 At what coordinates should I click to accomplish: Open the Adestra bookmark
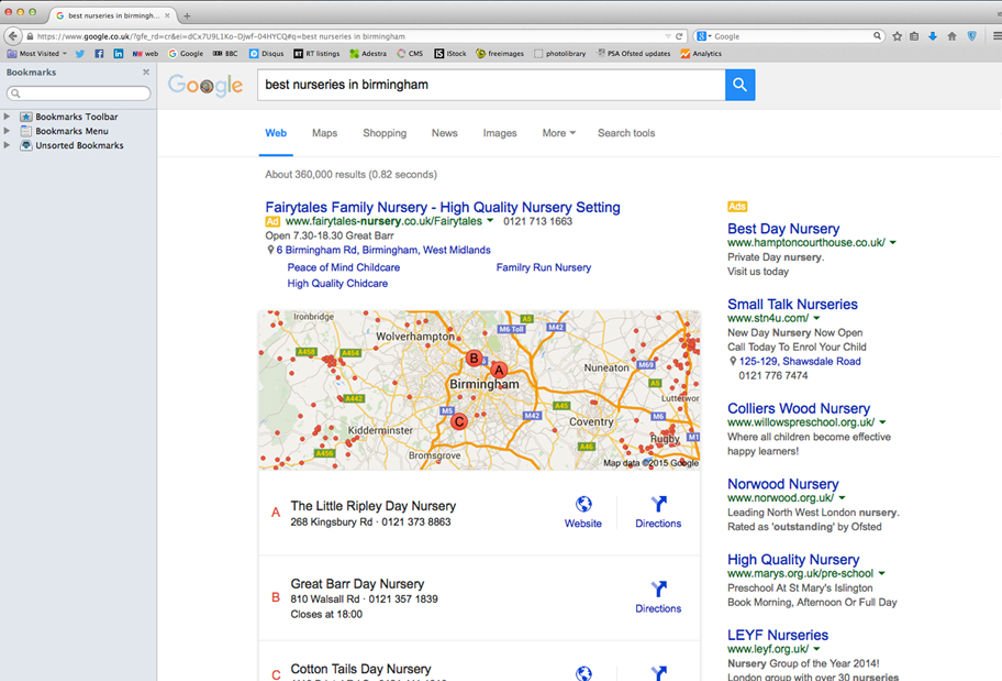tap(368, 54)
